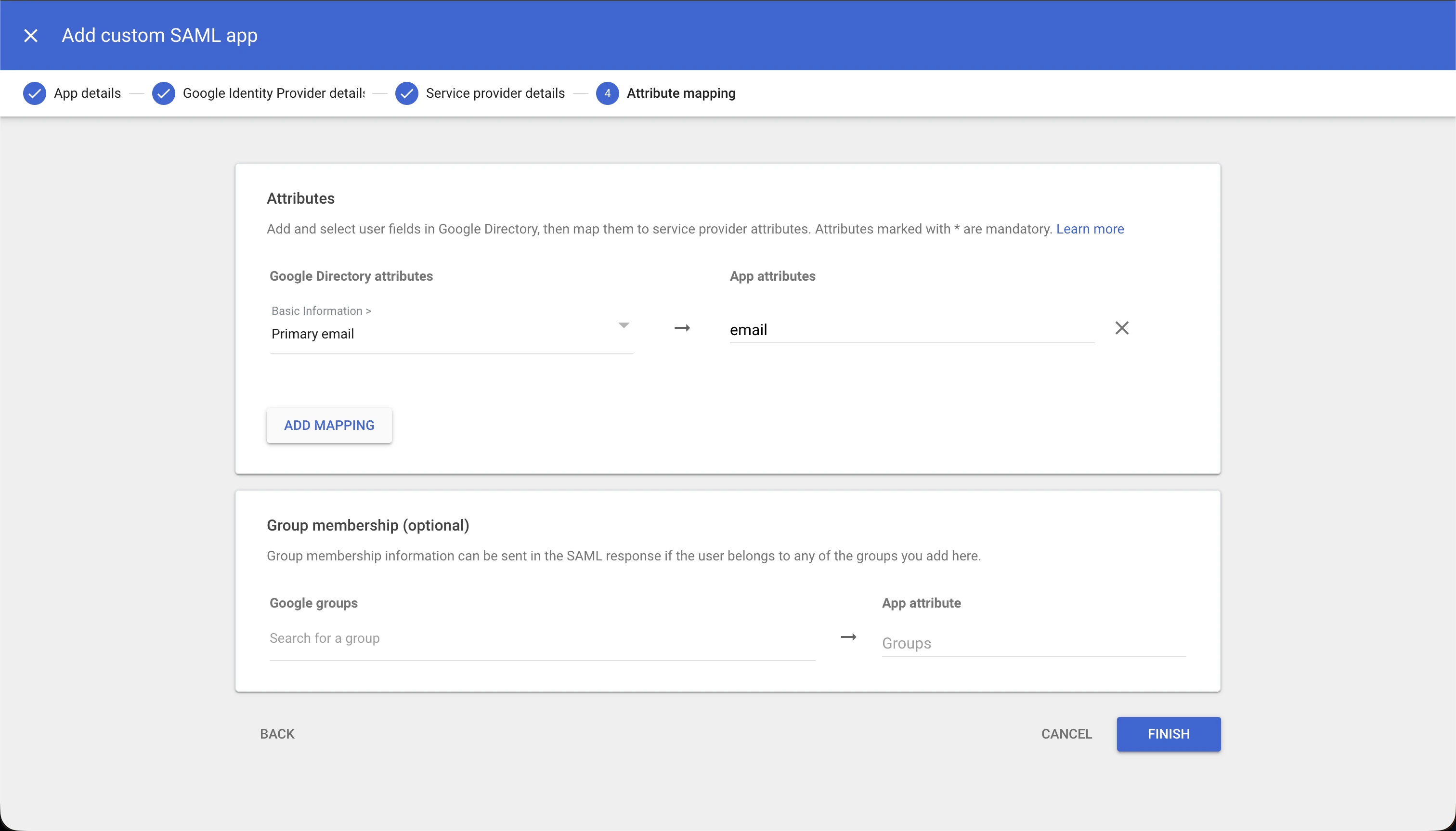Open the Google Directory attributes picker
Viewport: 1456px width, 831px height.
(451, 334)
